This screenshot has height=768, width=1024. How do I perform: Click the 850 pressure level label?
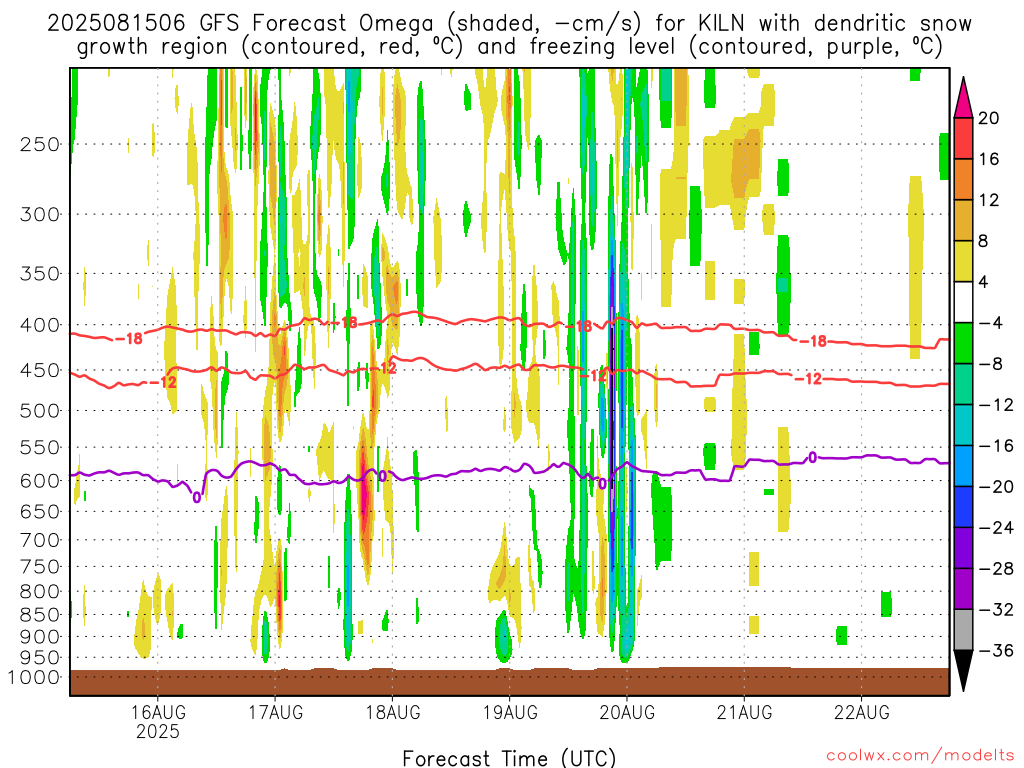point(40,615)
